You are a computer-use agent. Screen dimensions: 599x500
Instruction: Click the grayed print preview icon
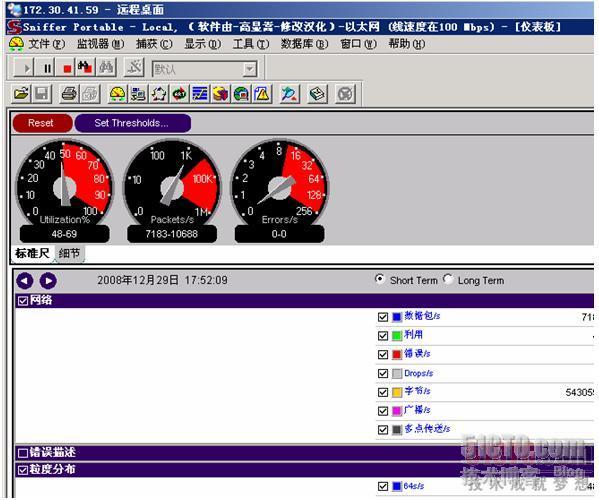tap(90, 93)
